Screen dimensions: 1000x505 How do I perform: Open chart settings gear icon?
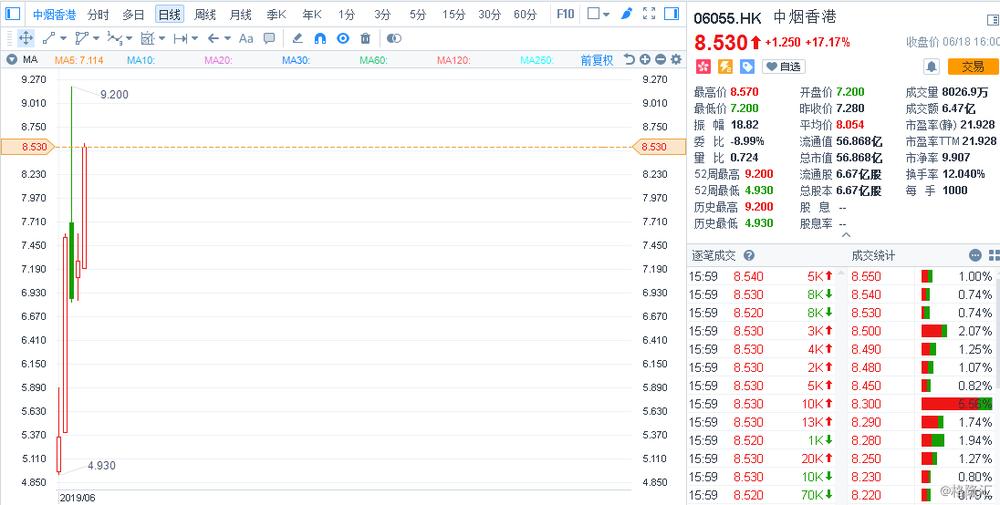point(676,59)
